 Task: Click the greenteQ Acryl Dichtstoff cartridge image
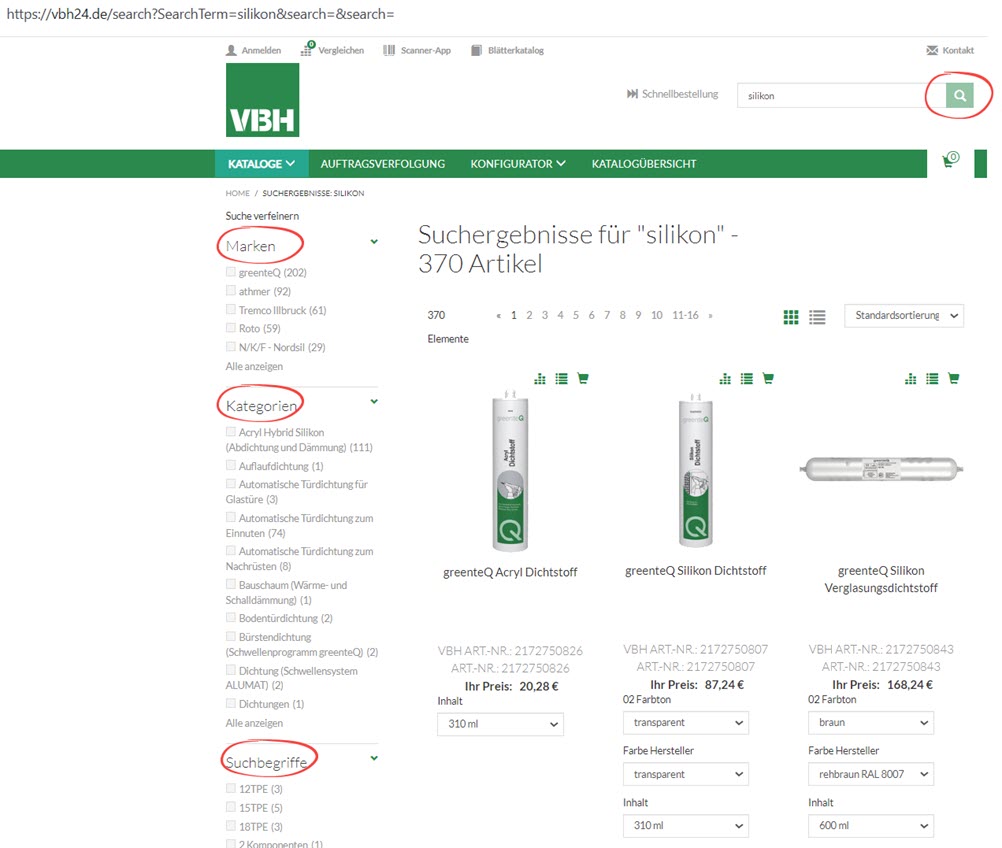click(x=510, y=471)
